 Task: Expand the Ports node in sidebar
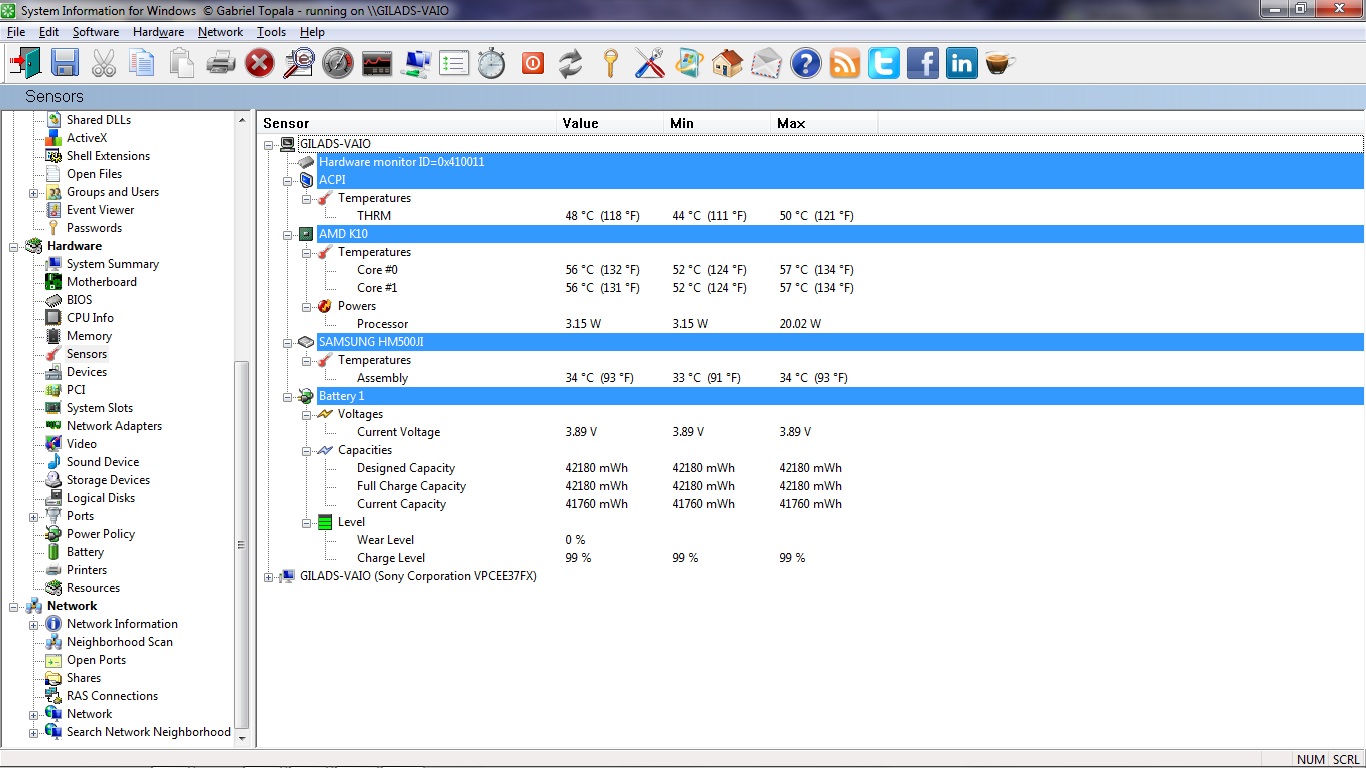pyautogui.click(x=33, y=516)
